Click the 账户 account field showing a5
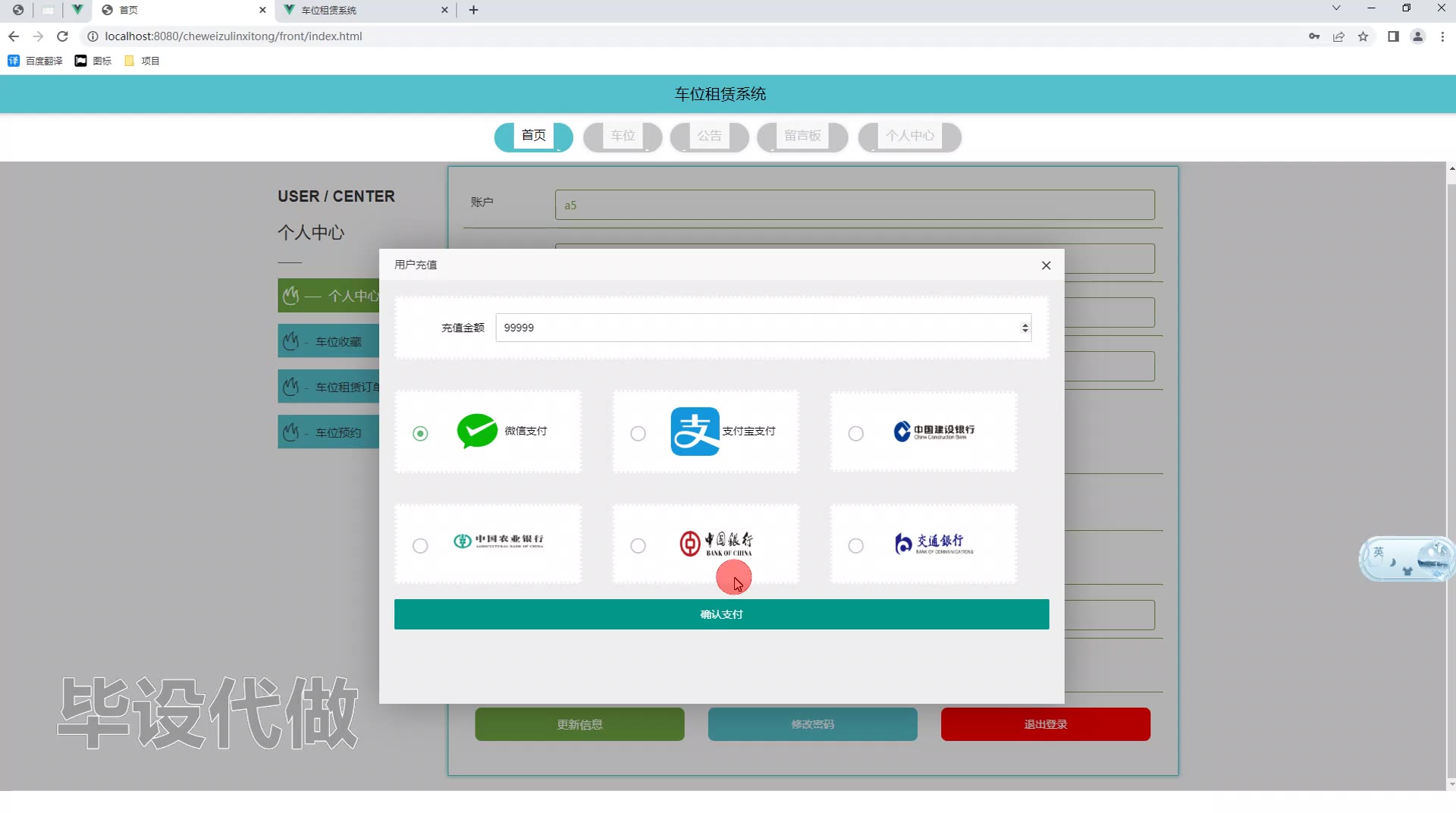1456x813 pixels. coord(855,205)
